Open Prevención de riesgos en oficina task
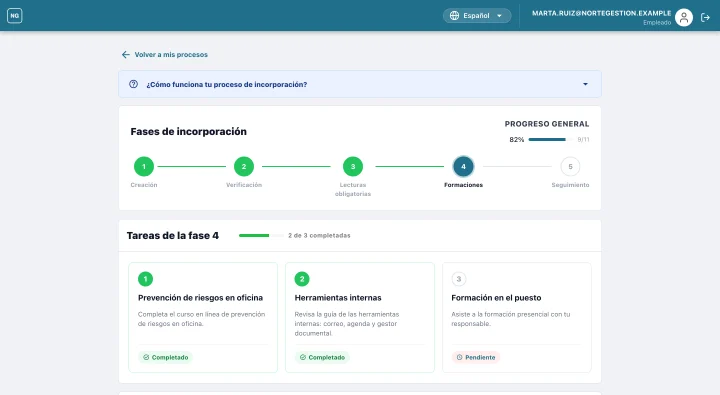 click(203, 317)
